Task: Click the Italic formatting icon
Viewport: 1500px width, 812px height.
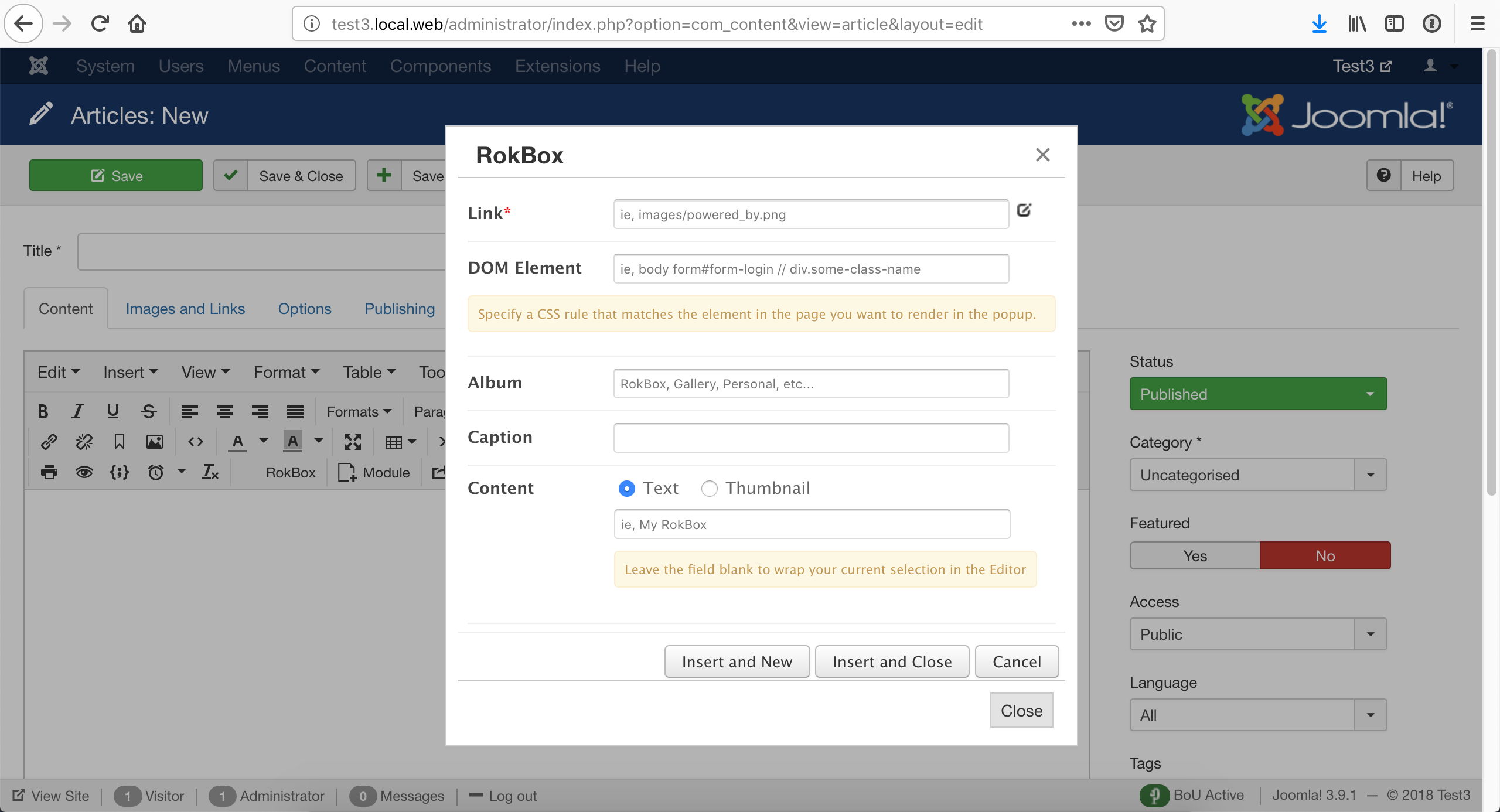Action: [77, 411]
